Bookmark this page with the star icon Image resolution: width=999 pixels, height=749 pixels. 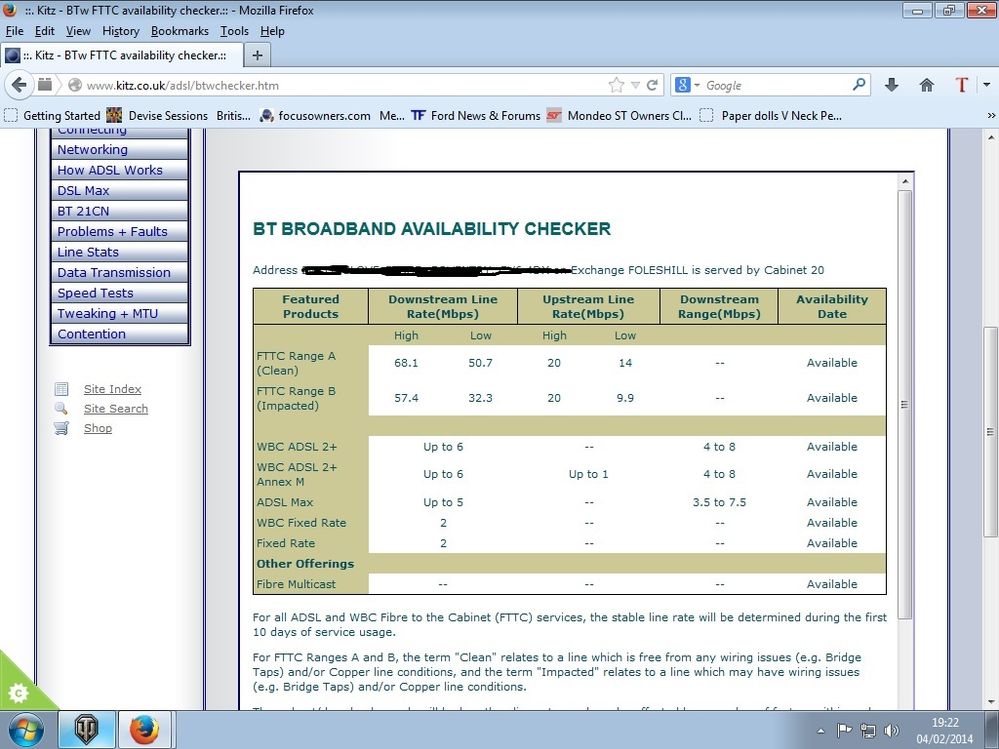click(x=616, y=85)
